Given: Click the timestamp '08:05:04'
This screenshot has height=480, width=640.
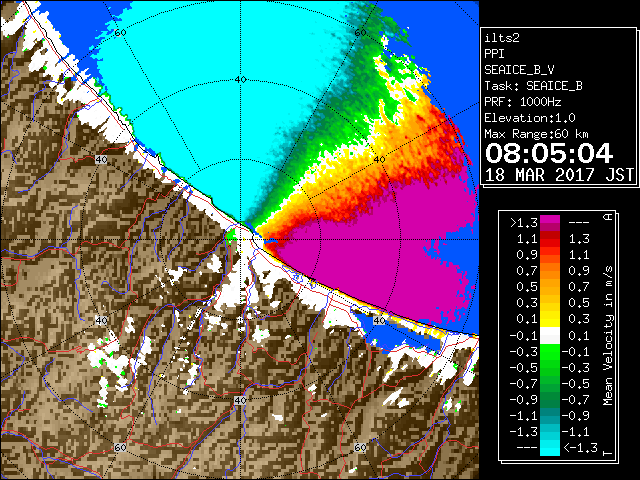Looking at the screenshot, I should tap(549, 153).
